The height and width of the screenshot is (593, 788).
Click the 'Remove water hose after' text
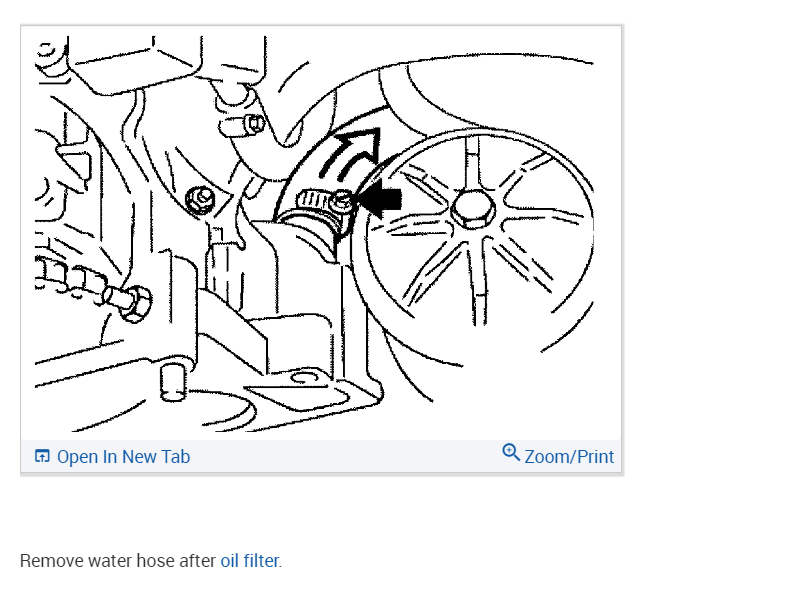(x=118, y=561)
